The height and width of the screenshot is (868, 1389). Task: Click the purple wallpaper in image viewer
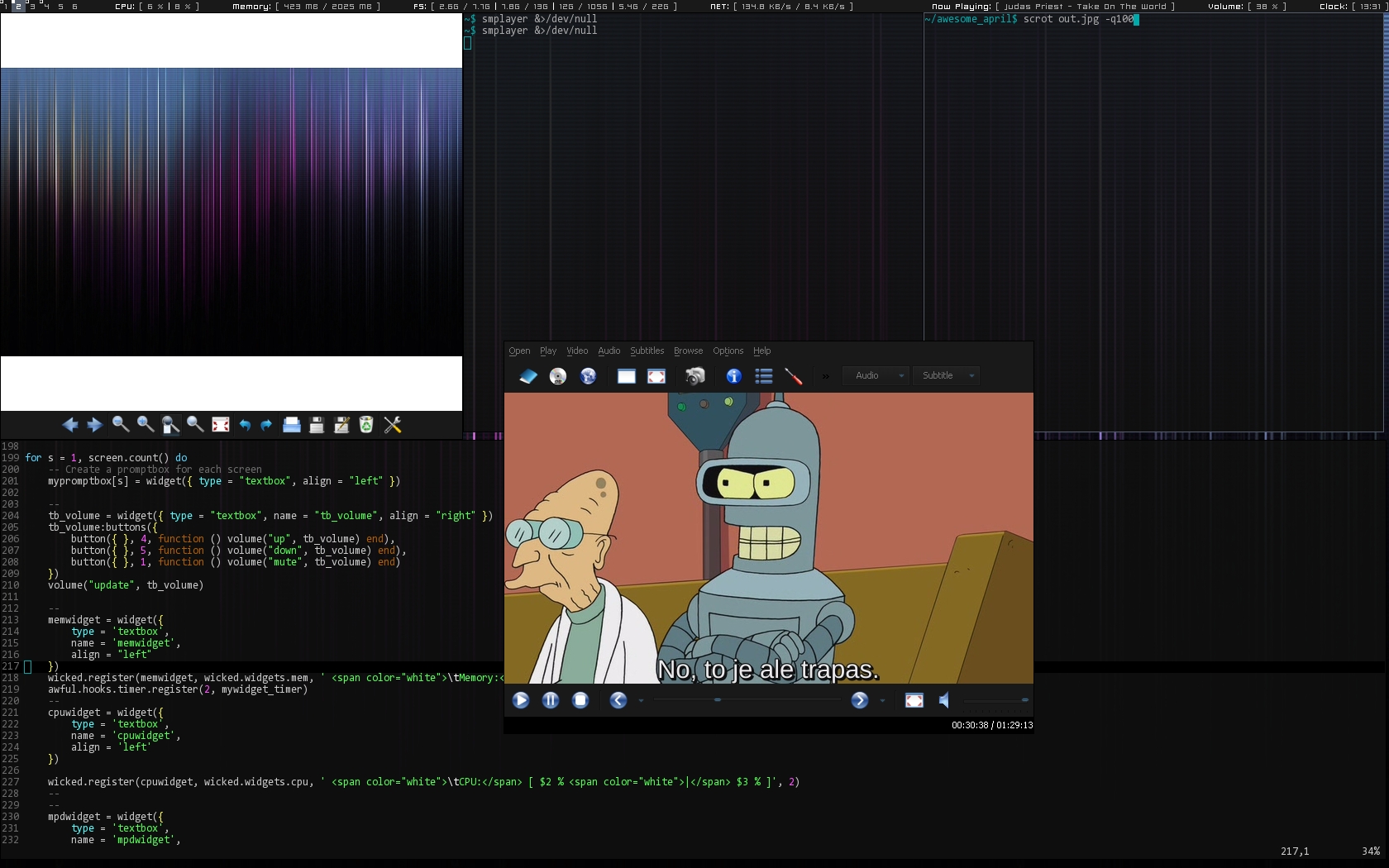coord(231,212)
